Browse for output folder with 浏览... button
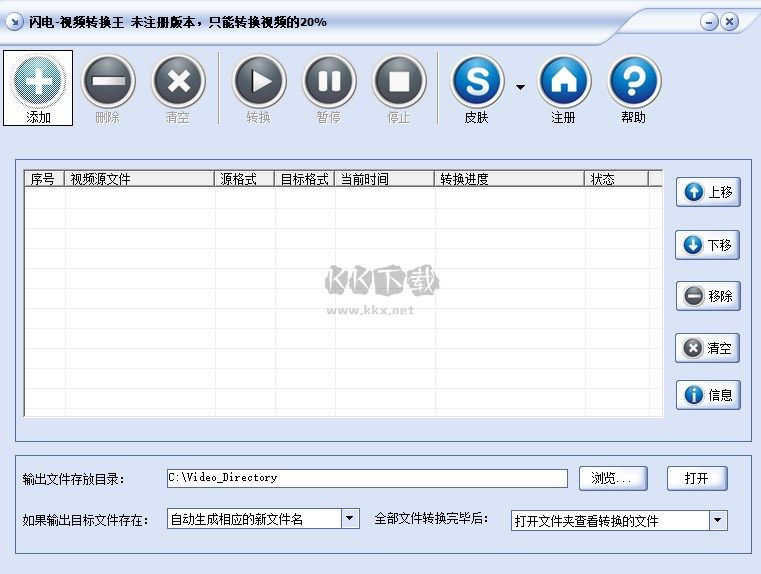This screenshot has width=761, height=574. (613, 478)
